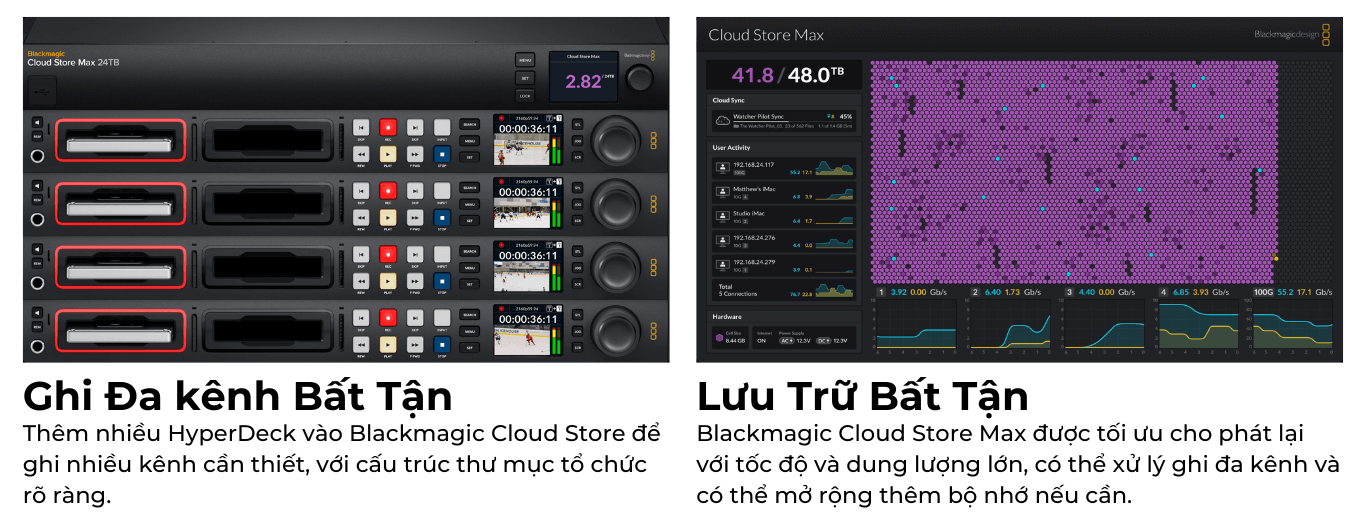The image size is (1366, 526).
Task: Click the empty second SSD slot, top HyperDeck
Action: pyautogui.click(x=267, y=140)
